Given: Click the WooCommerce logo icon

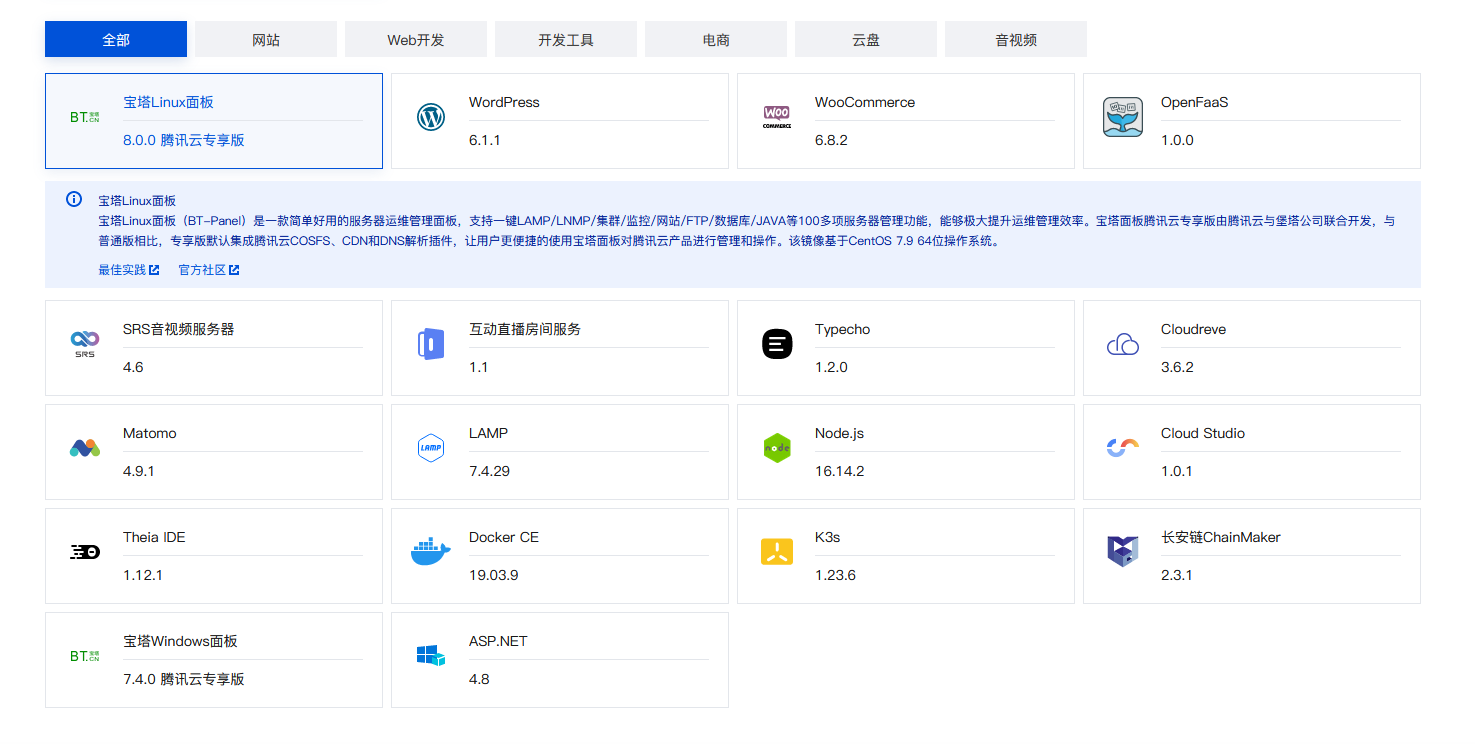Looking at the screenshot, I should point(777,117).
